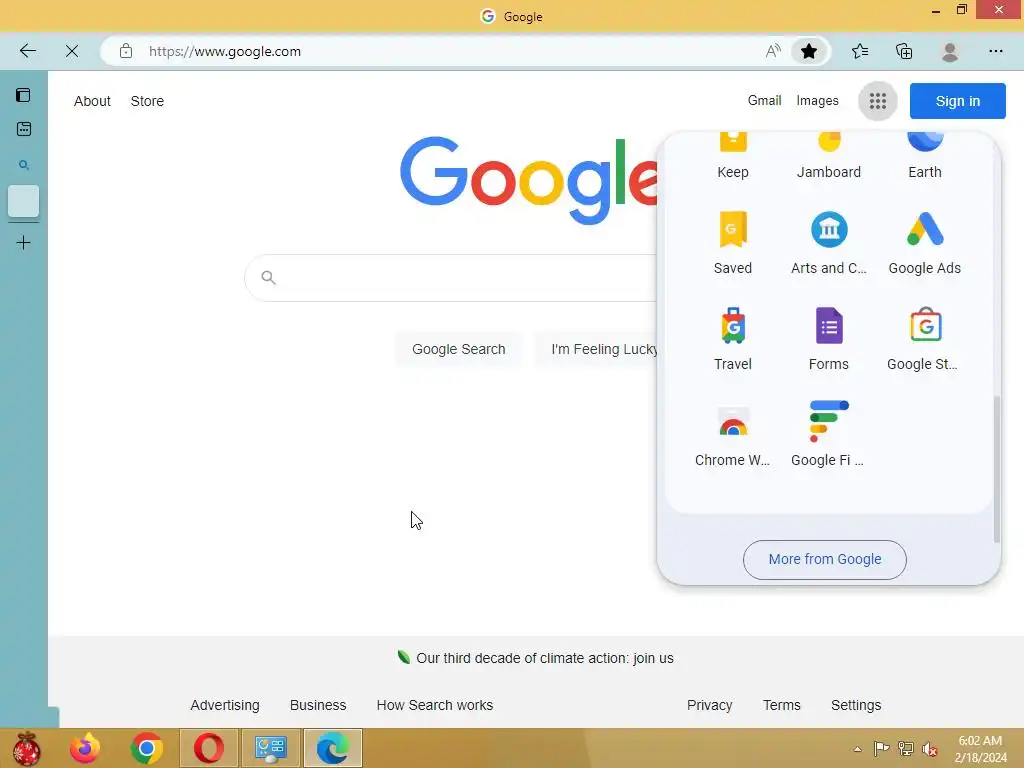Click the lock icon in the address bar
The height and width of the screenshot is (768, 1024).
pos(126,51)
